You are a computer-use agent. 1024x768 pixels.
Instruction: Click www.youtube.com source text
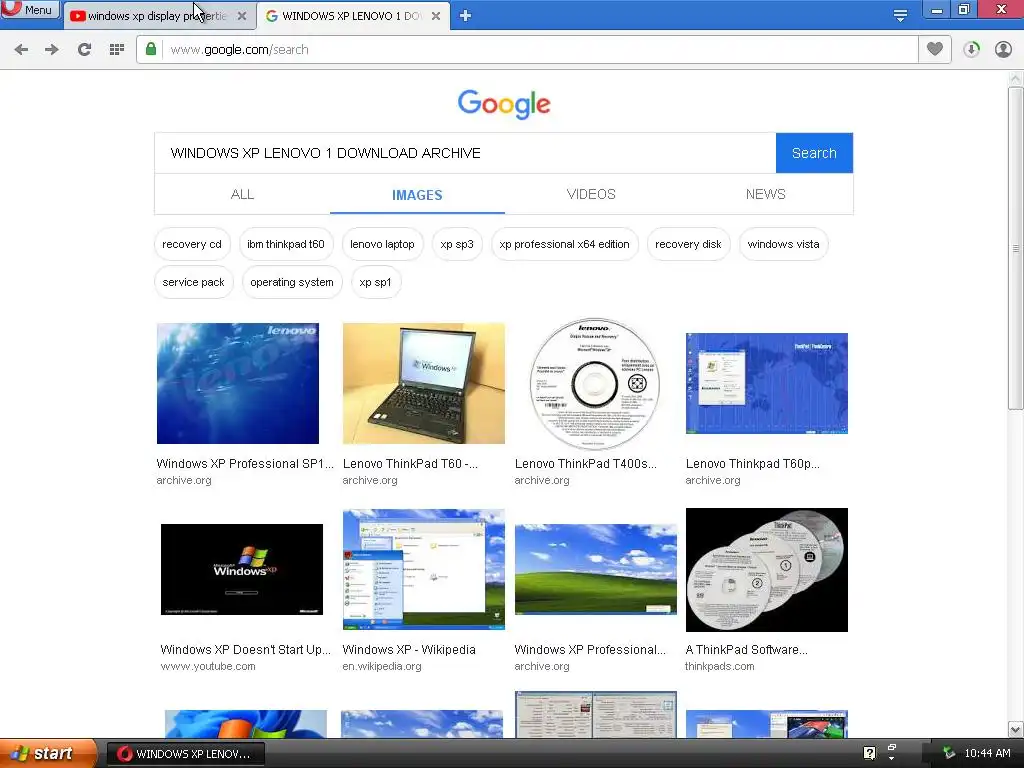208,666
